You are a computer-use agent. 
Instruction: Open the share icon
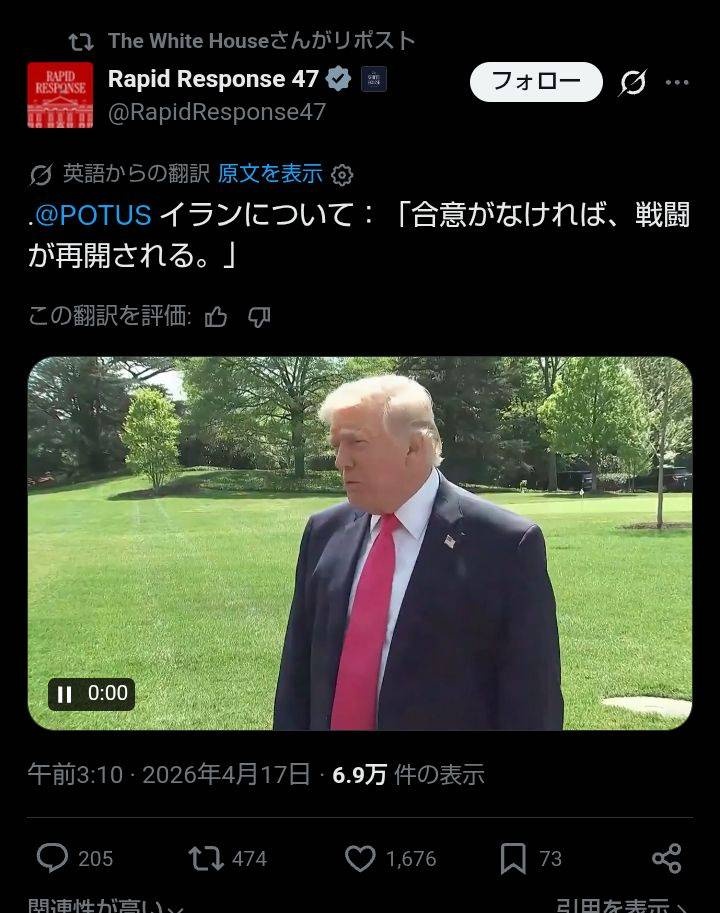(x=666, y=858)
